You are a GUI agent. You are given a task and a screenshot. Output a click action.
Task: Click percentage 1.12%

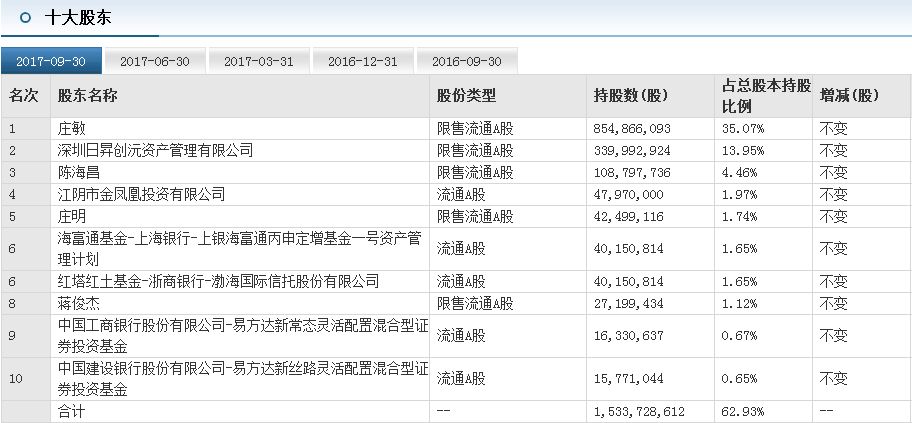pyautogui.click(x=739, y=304)
